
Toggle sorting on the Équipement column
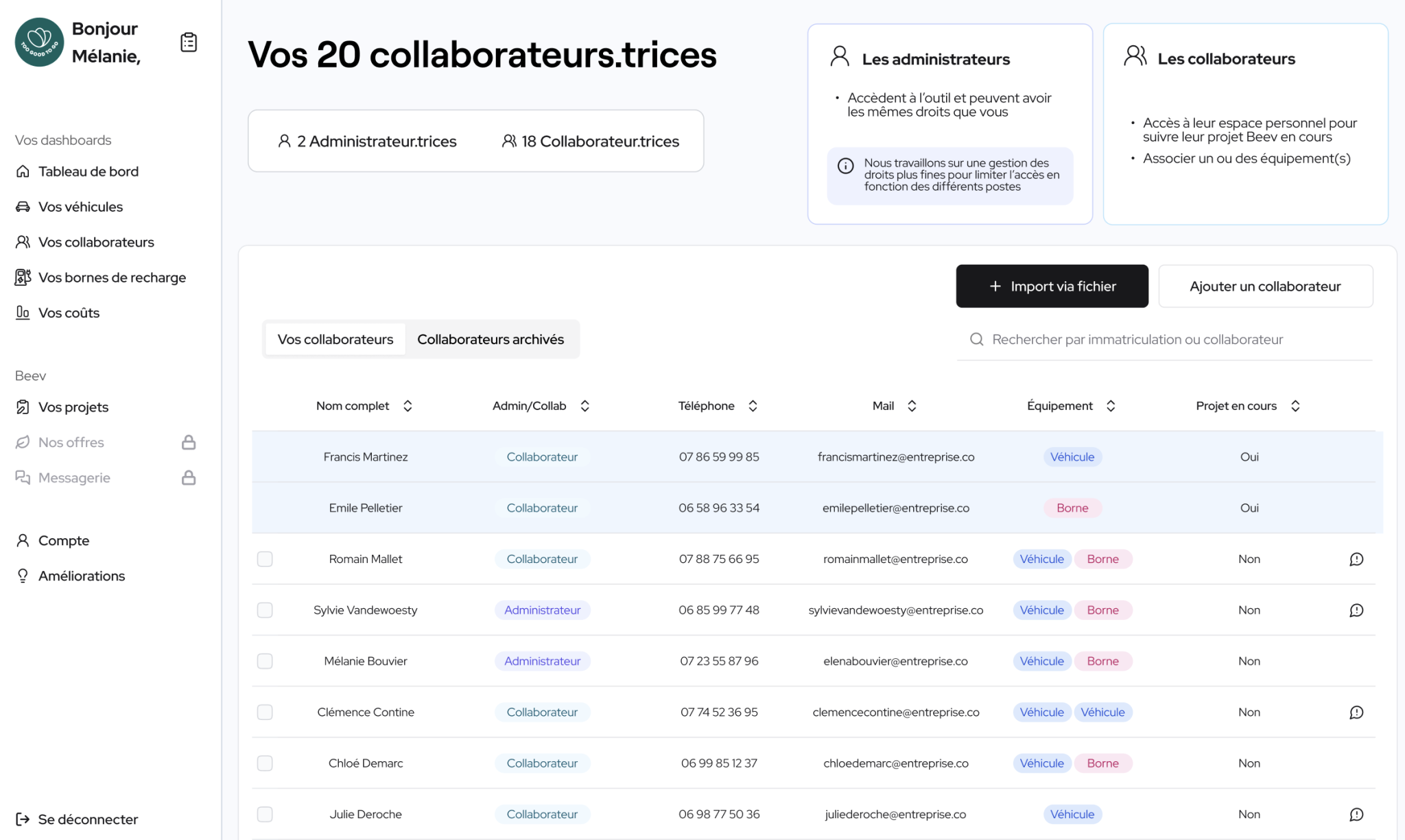click(1111, 406)
